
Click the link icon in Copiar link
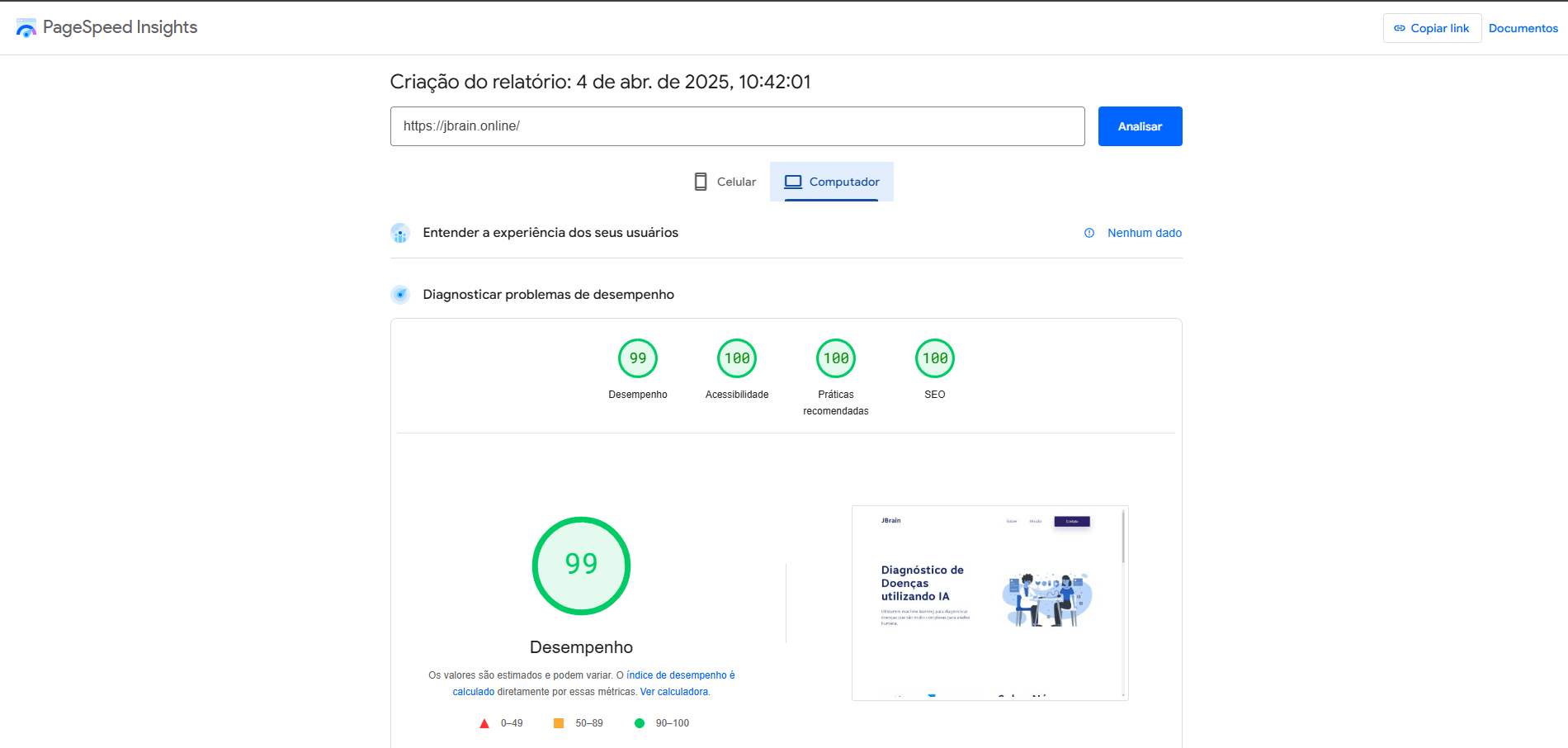tap(1400, 28)
